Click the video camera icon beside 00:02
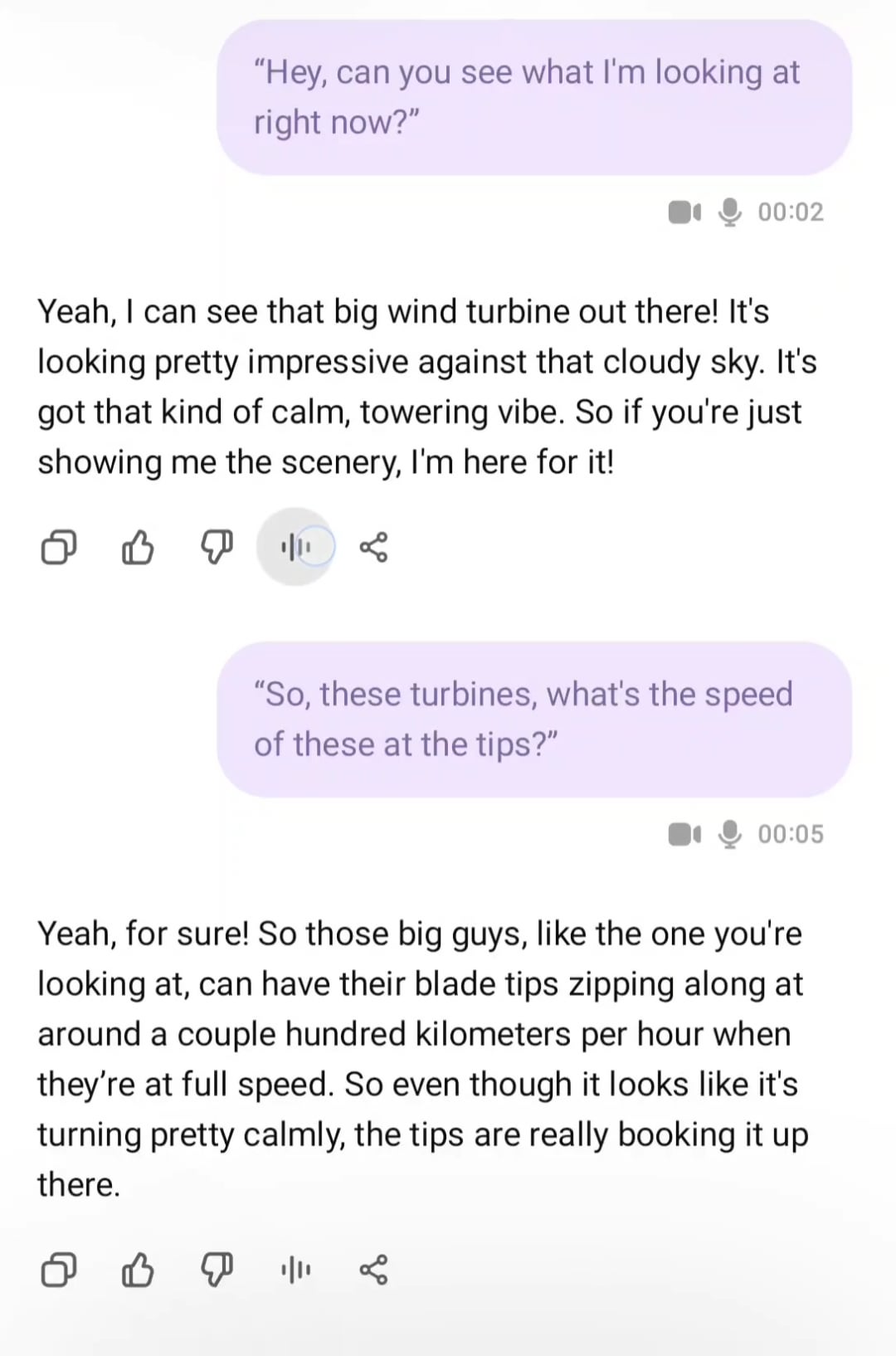 [684, 212]
